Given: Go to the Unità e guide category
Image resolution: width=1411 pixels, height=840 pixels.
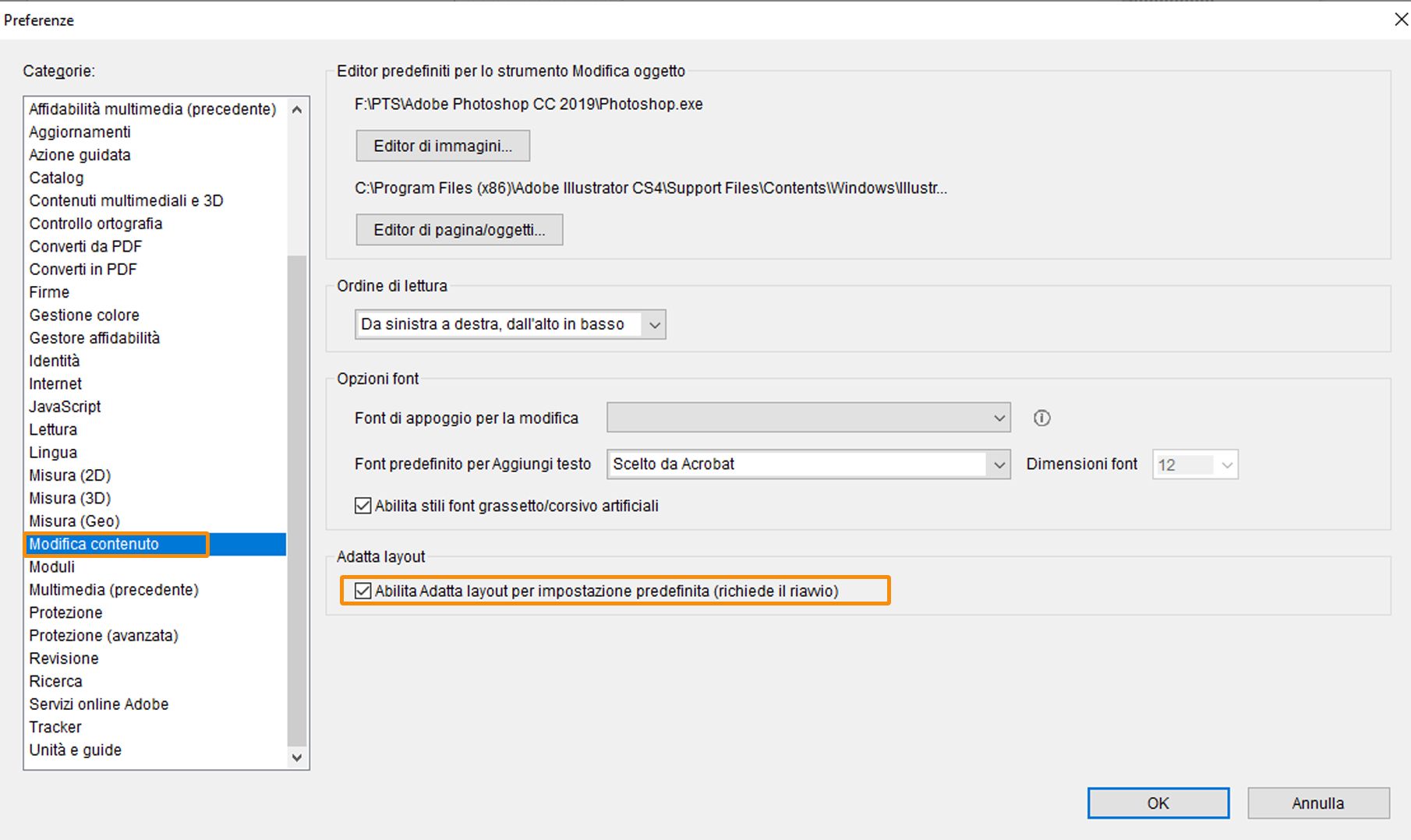Looking at the screenshot, I should coord(76,750).
